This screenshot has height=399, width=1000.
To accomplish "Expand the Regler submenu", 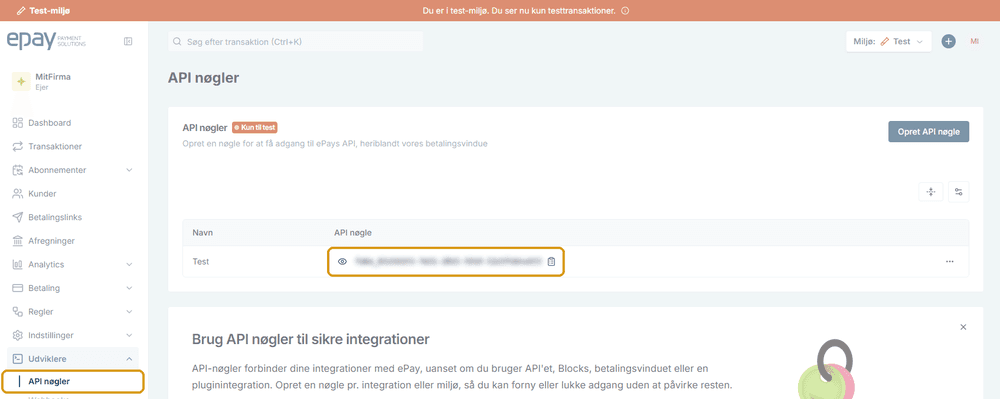I will 129,312.
